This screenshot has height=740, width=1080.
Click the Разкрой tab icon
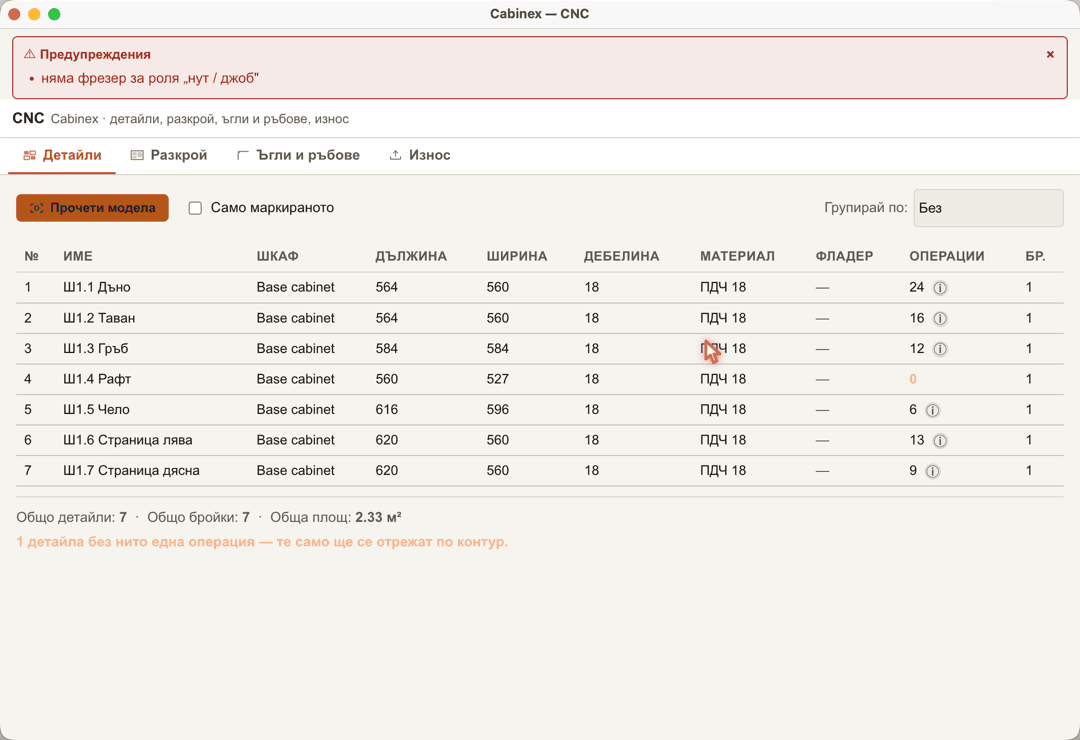(x=137, y=156)
